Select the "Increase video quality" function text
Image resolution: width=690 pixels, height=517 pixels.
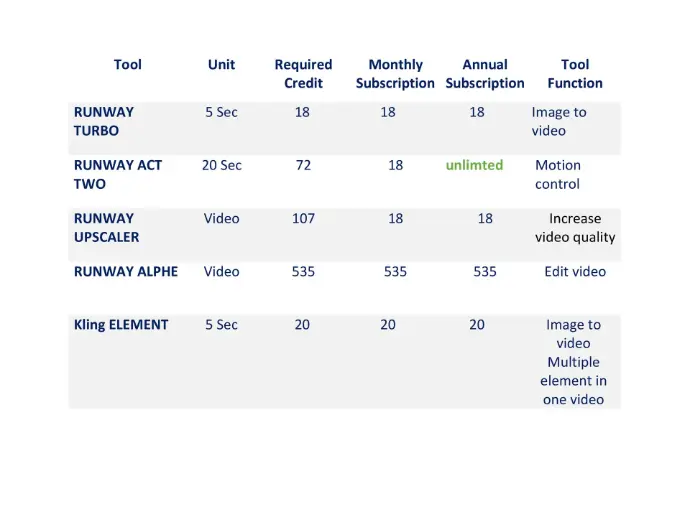tap(575, 227)
